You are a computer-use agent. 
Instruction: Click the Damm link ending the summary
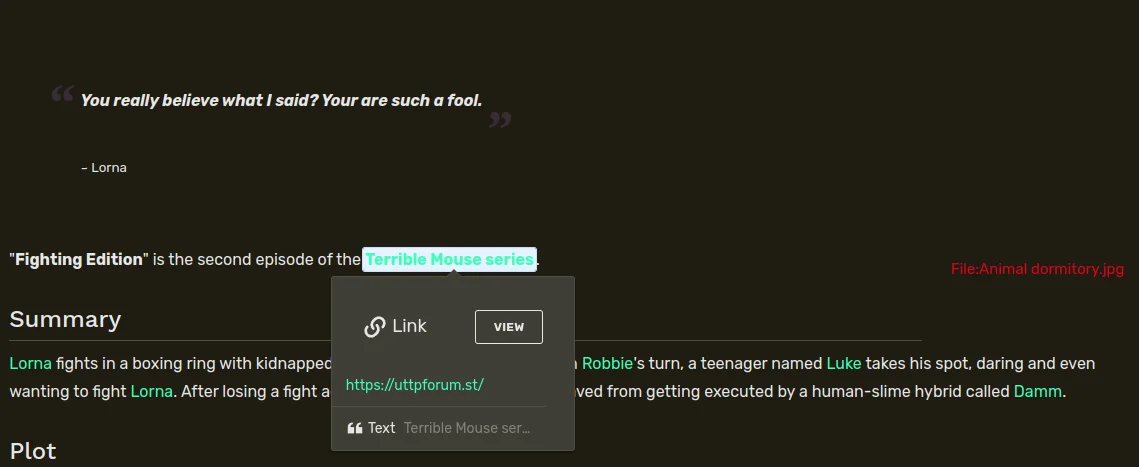click(1037, 391)
